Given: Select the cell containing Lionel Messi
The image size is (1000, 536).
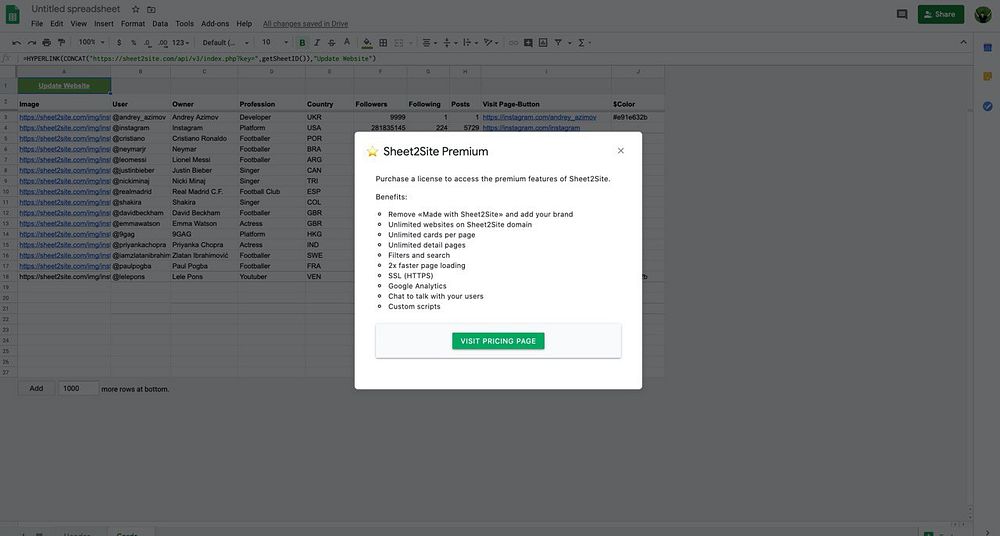Looking at the screenshot, I should 204,160.
